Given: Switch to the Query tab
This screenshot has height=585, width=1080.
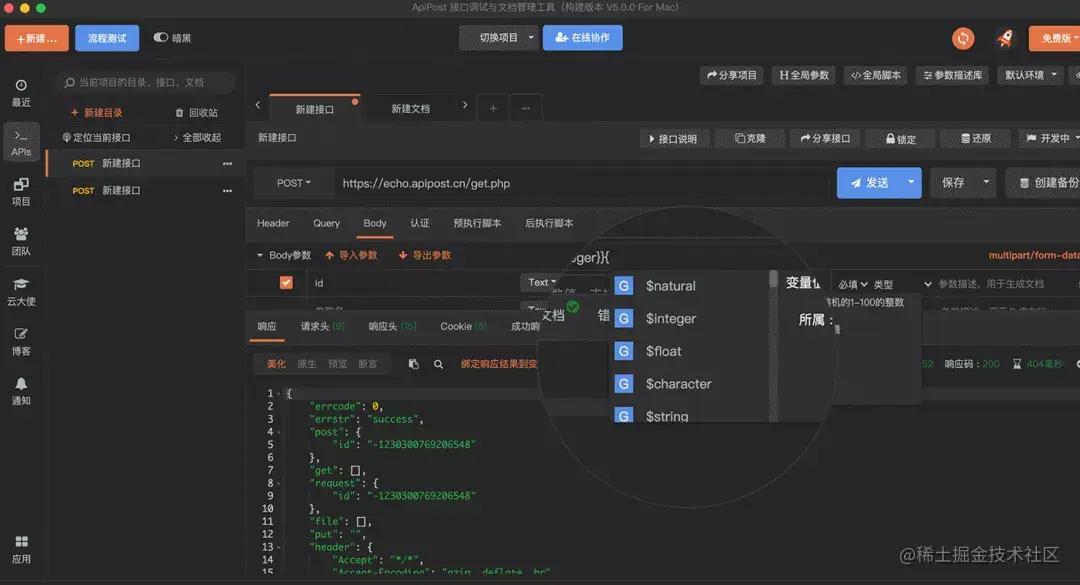Looking at the screenshot, I should pos(327,223).
